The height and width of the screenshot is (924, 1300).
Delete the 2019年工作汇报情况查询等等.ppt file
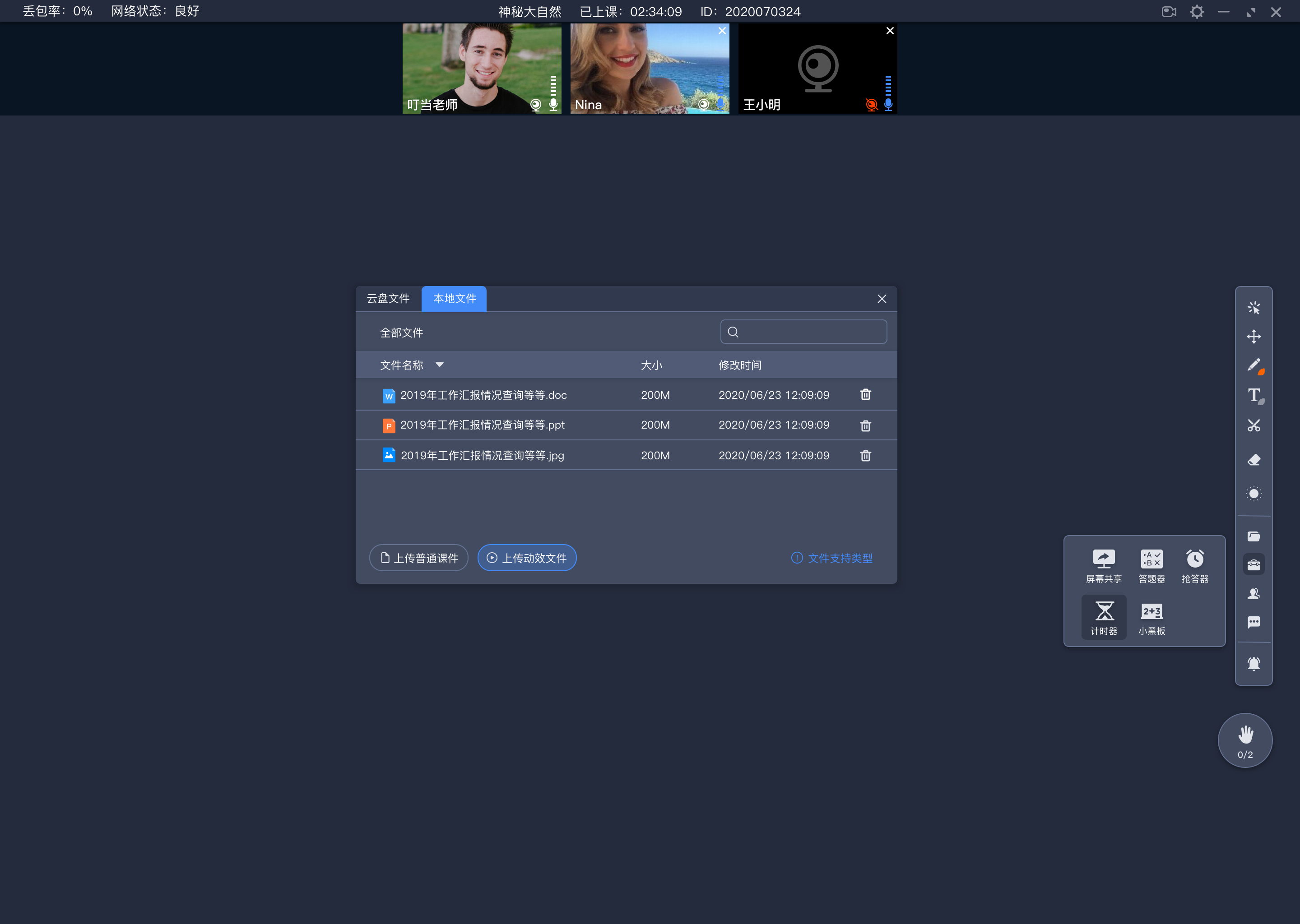865,424
